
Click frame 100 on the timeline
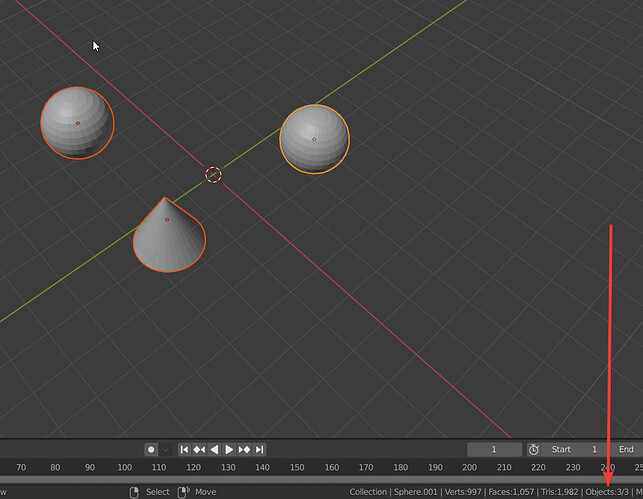pos(125,467)
